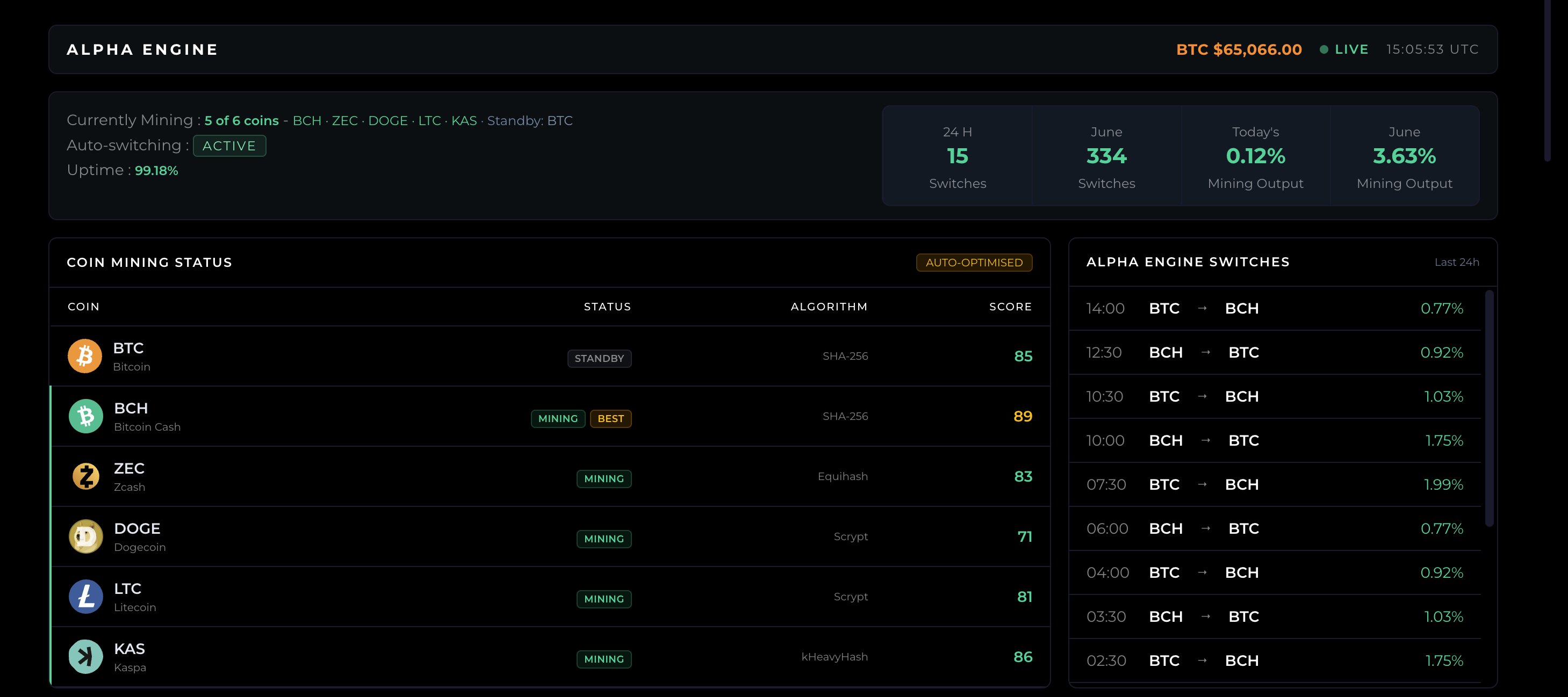This screenshot has height=697, width=1568.
Task: Click the LTC score value 81
Action: tap(1024, 597)
